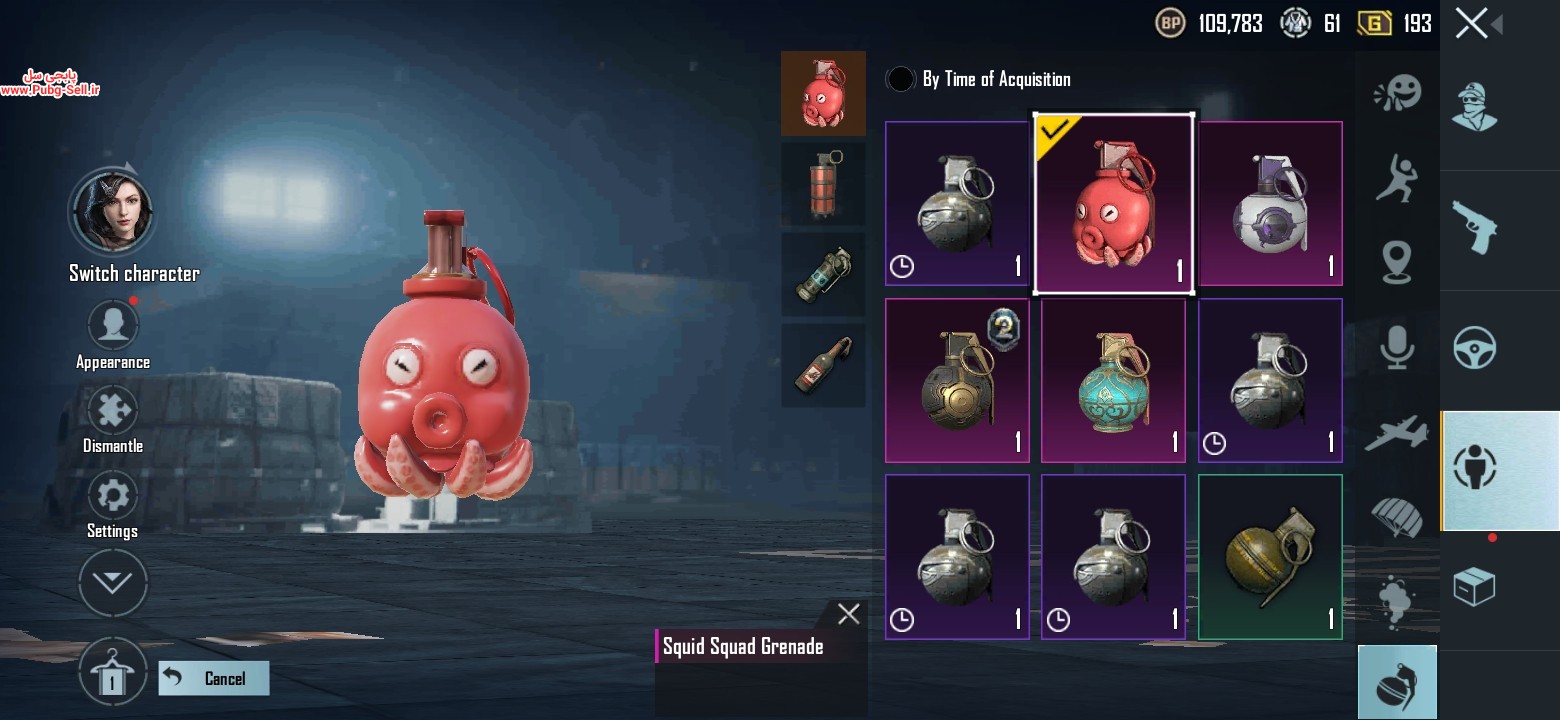Image resolution: width=1560 pixels, height=720 pixels.
Task: Open the Settings gear icon
Action: click(x=113, y=495)
